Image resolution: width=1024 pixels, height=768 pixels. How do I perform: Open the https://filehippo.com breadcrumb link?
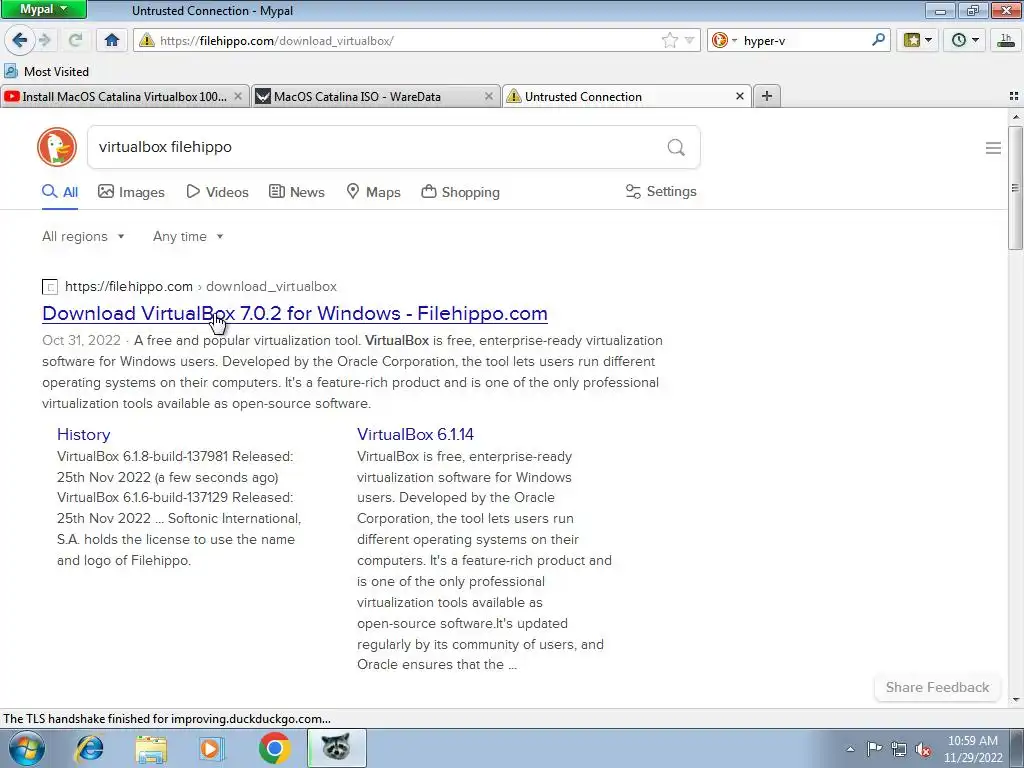tap(129, 286)
